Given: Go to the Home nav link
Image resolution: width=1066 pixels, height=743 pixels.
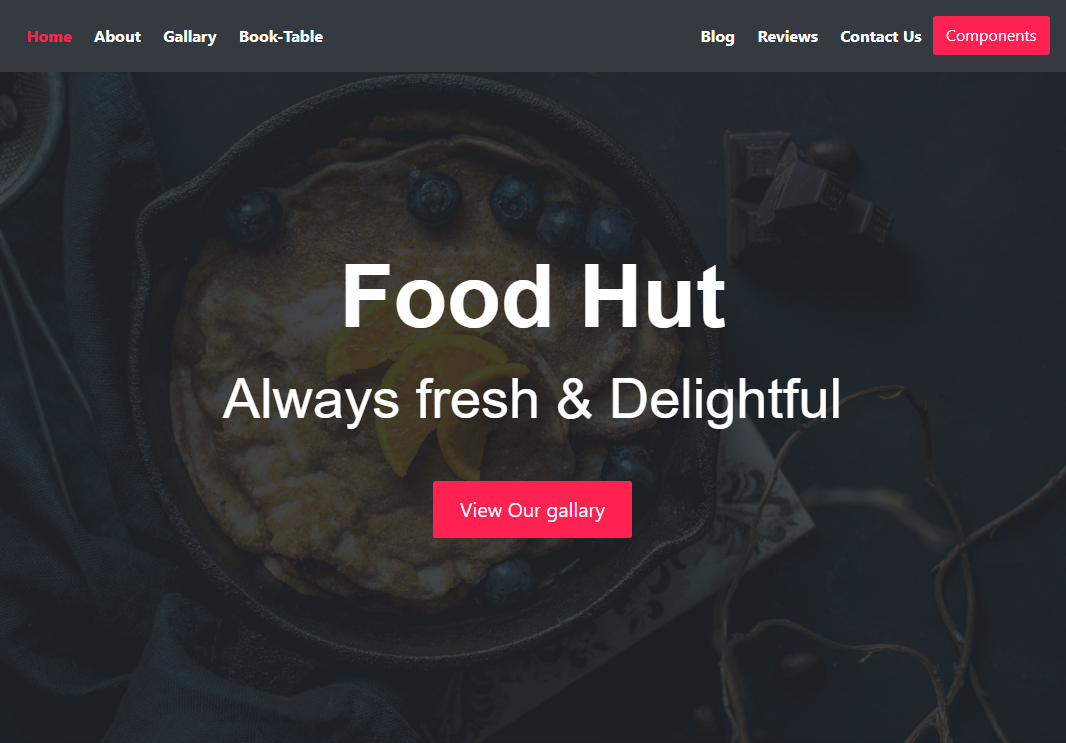Looking at the screenshot, I should point(49,37).
